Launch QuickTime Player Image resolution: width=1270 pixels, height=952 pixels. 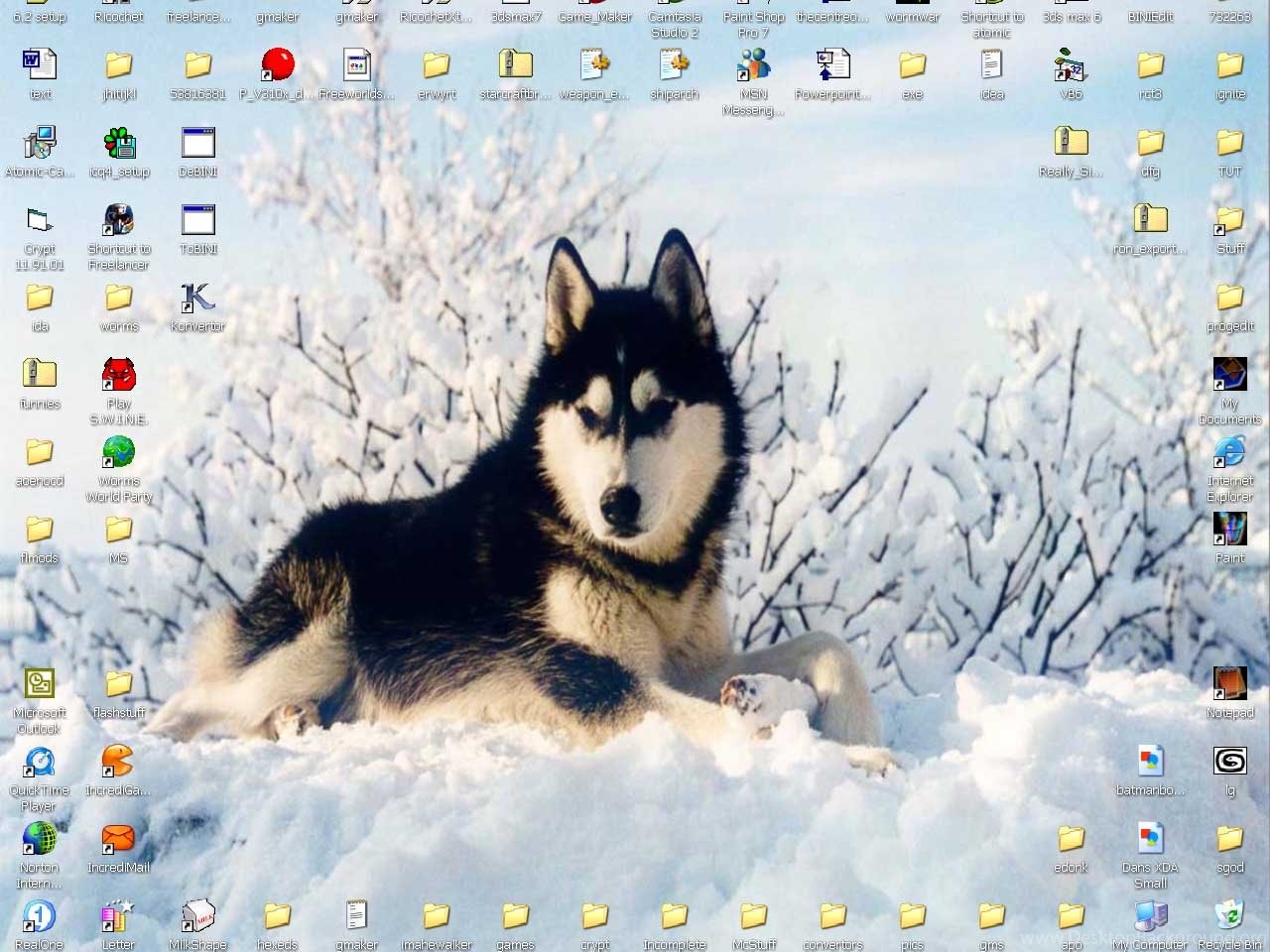40,762
